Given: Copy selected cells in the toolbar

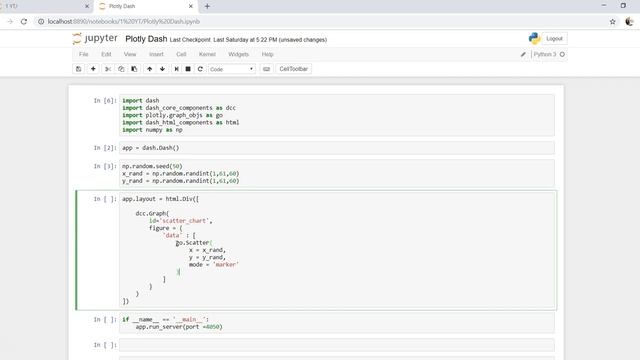Looking at the screenshot, I should (121, 69).
